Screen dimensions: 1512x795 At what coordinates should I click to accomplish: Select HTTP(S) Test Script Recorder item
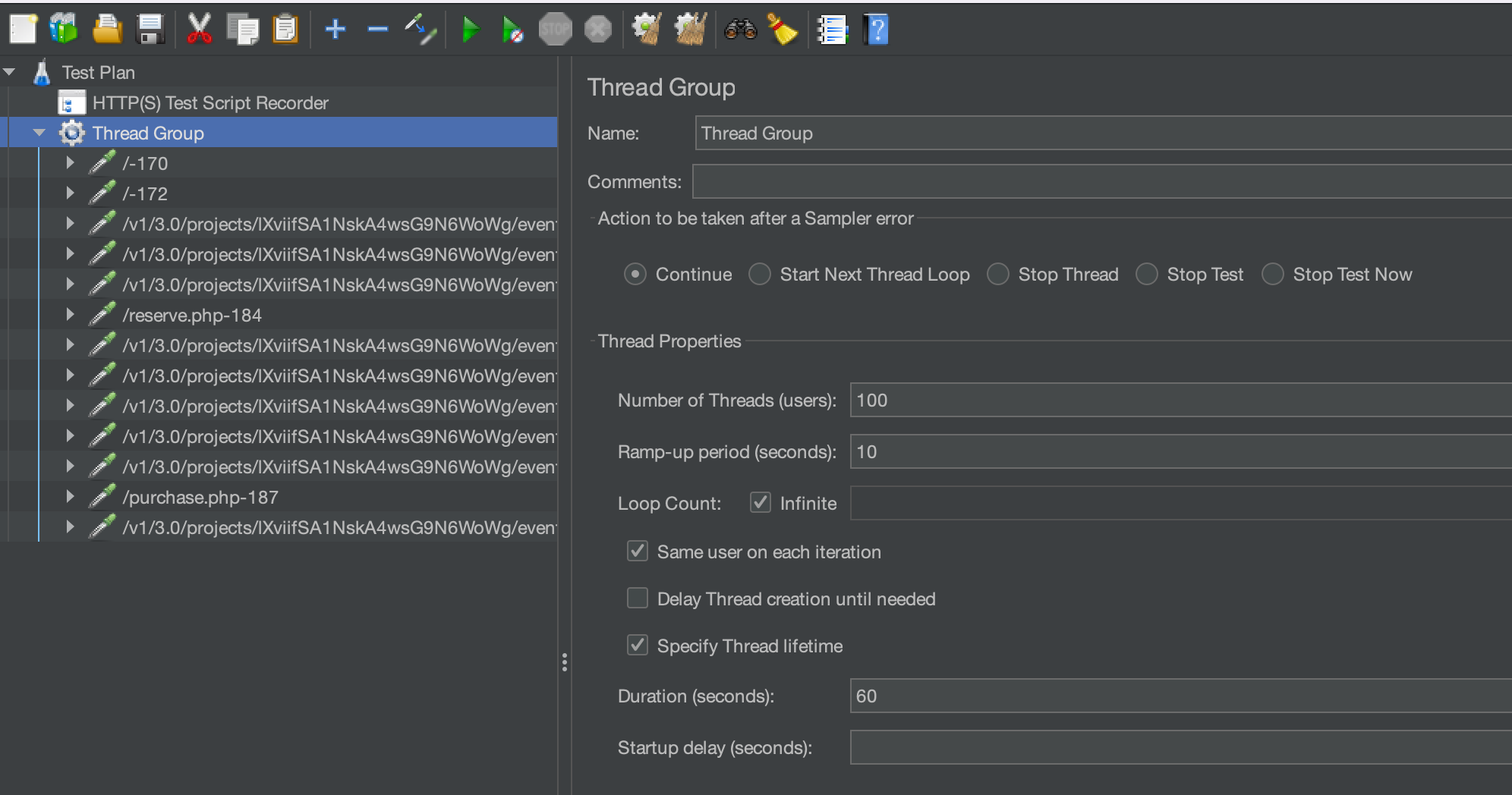[209, 102]
